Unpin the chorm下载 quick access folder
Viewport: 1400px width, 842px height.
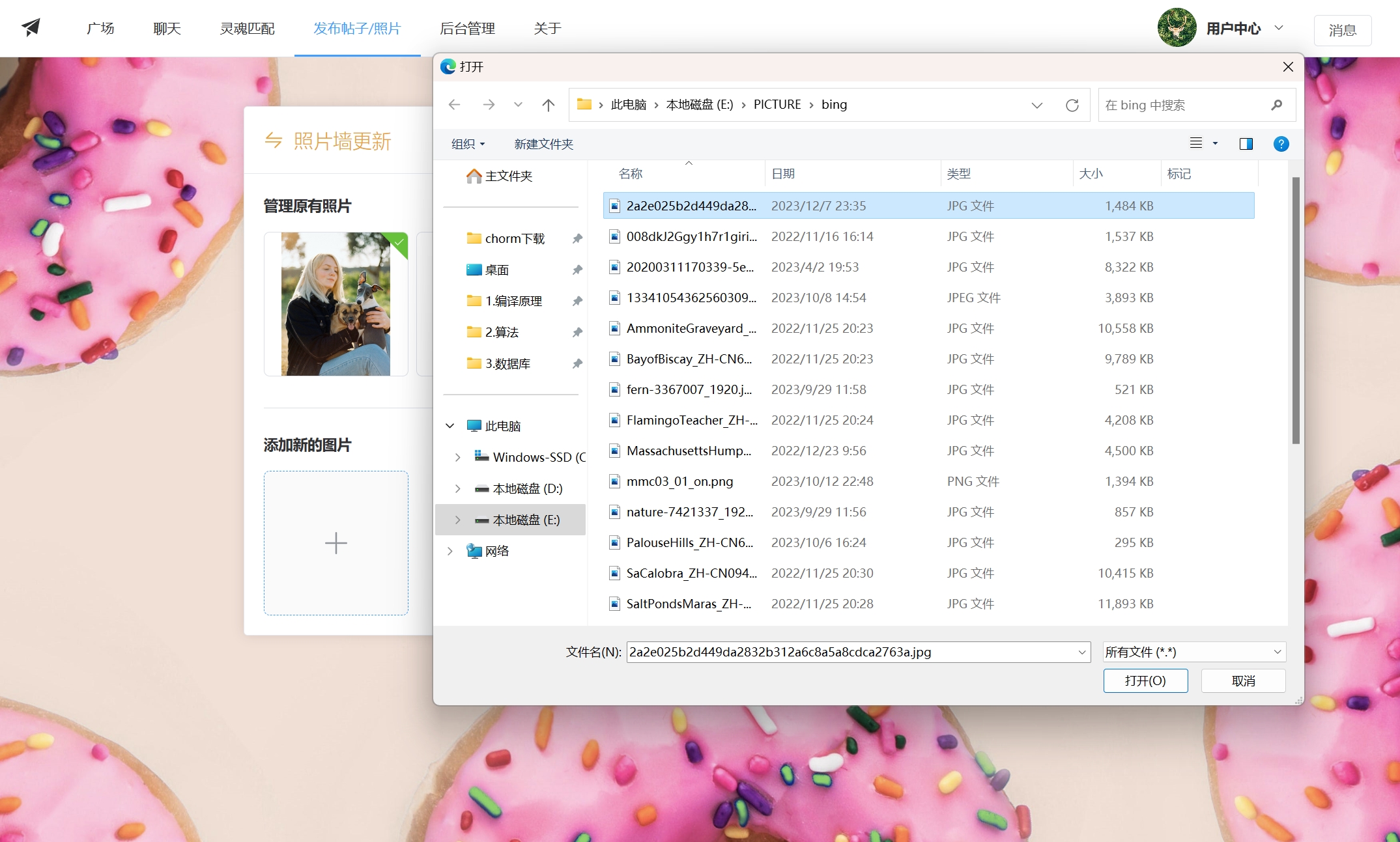click(x=577, y=238)
